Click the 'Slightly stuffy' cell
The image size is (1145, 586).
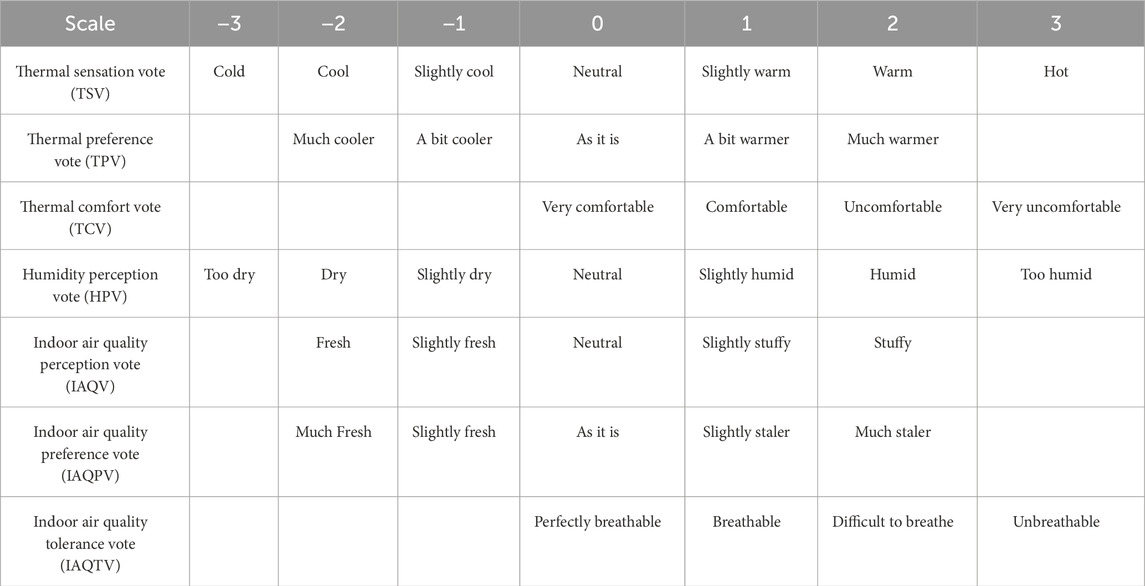[x=746, y=342]
